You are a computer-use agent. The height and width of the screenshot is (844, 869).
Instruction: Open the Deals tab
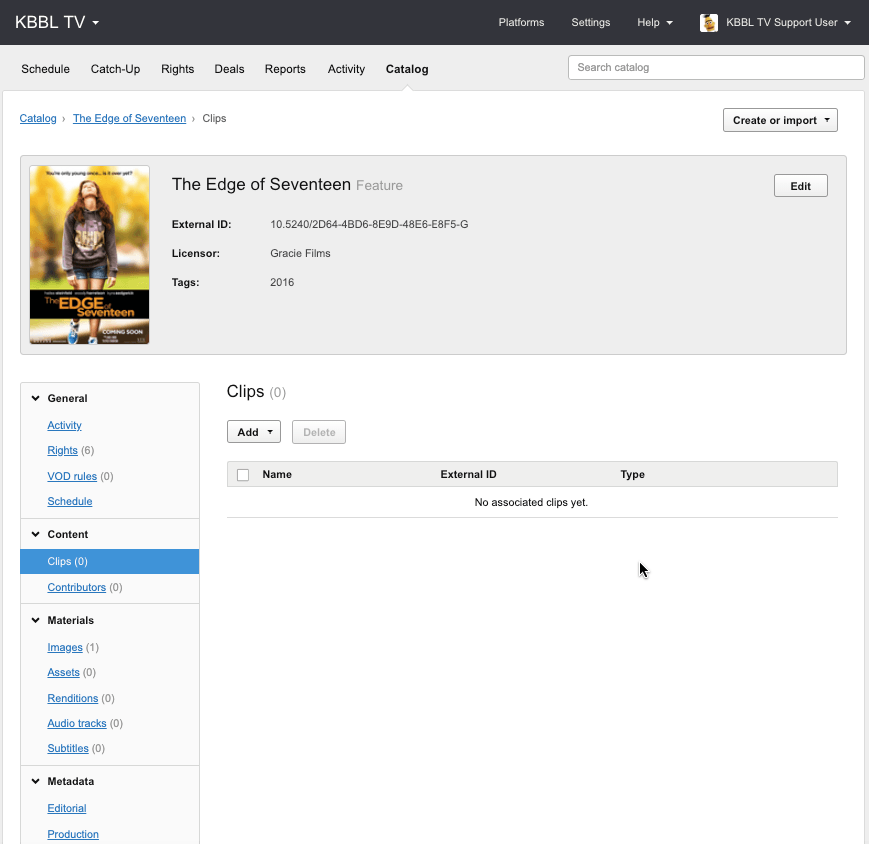click(229, 69)
